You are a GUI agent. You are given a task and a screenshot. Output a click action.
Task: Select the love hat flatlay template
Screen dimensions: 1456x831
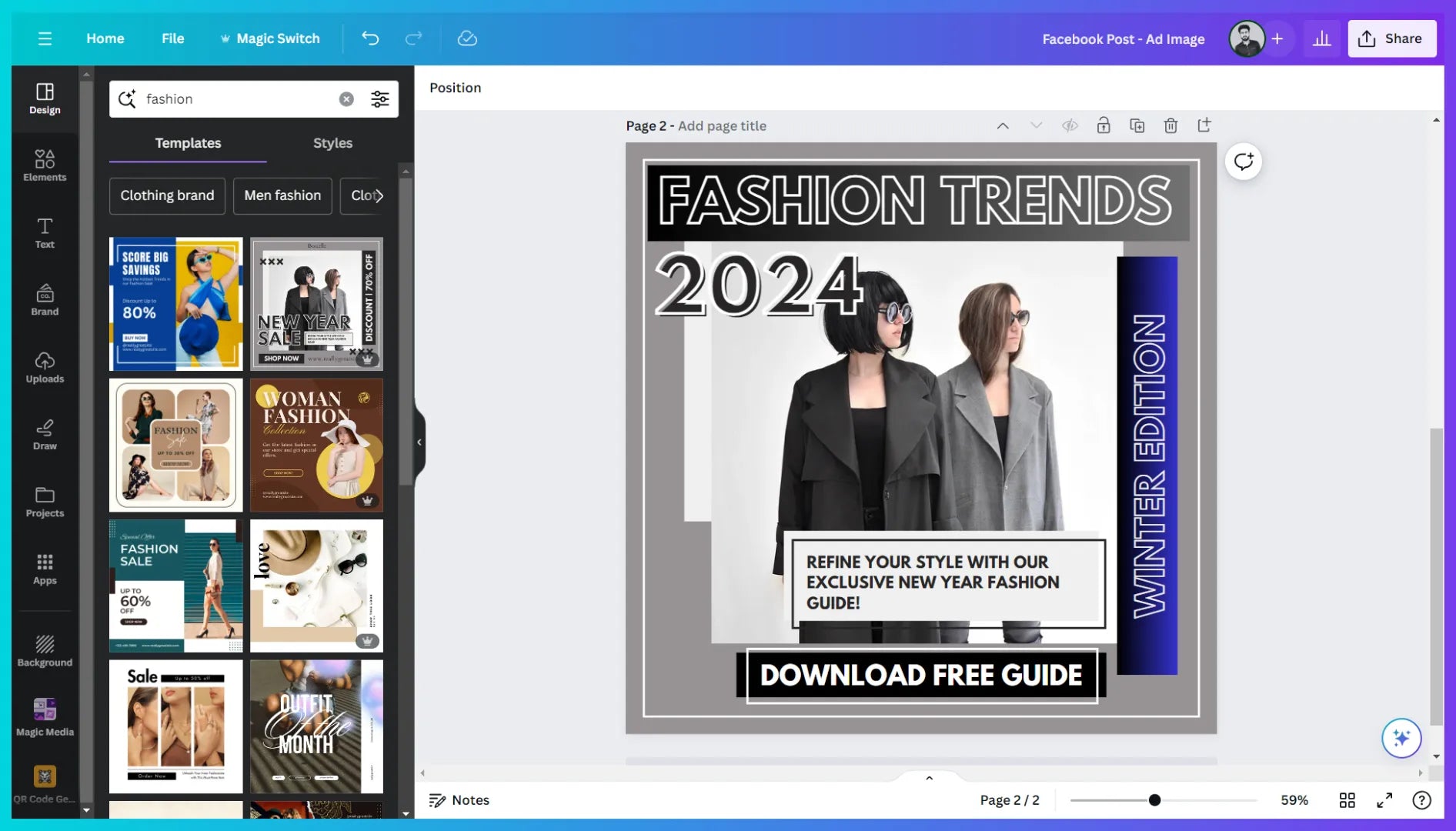tap(316, 586)
